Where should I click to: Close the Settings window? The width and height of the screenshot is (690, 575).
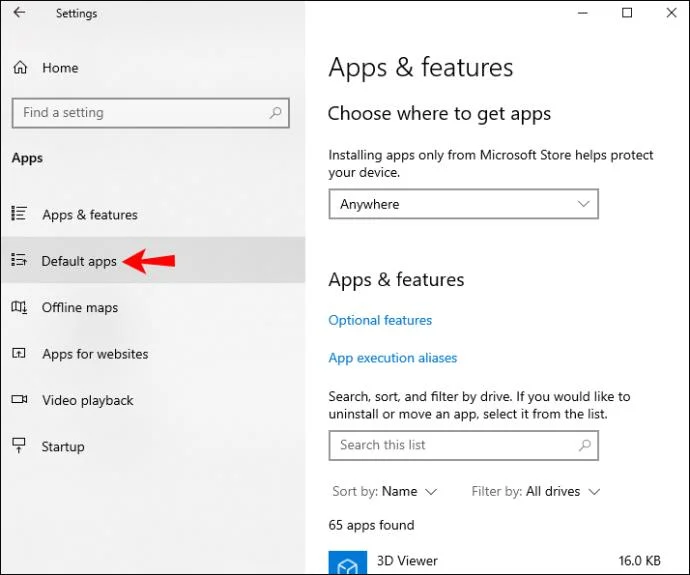point(672,13)
